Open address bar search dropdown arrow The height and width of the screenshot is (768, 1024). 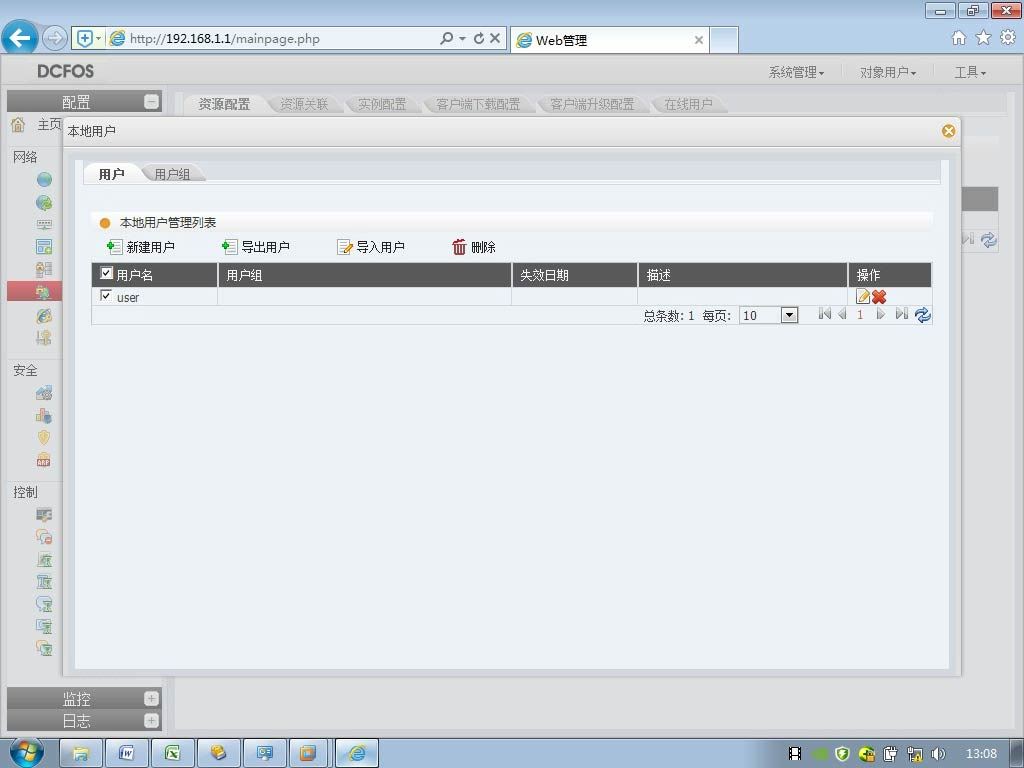pyautogui.click(x=462, y=39)
